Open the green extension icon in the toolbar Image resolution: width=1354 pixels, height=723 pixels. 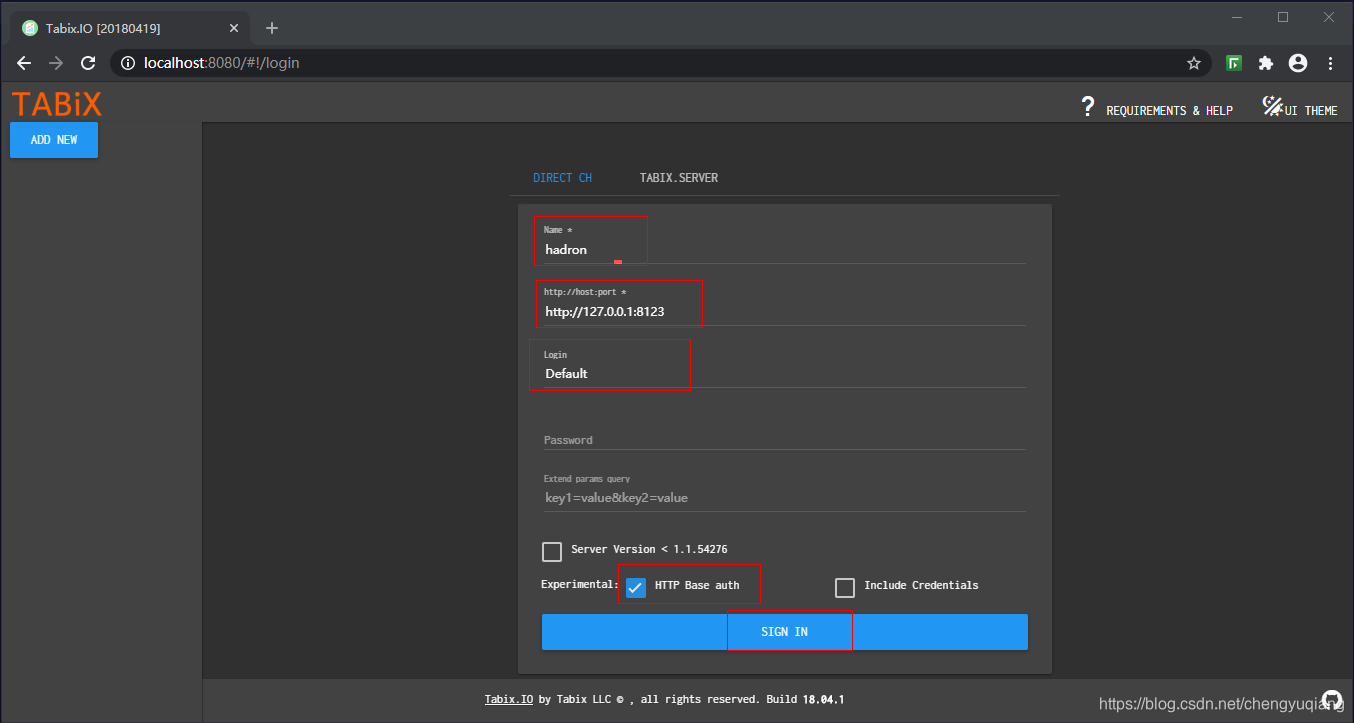click(x=1234, y=63)
